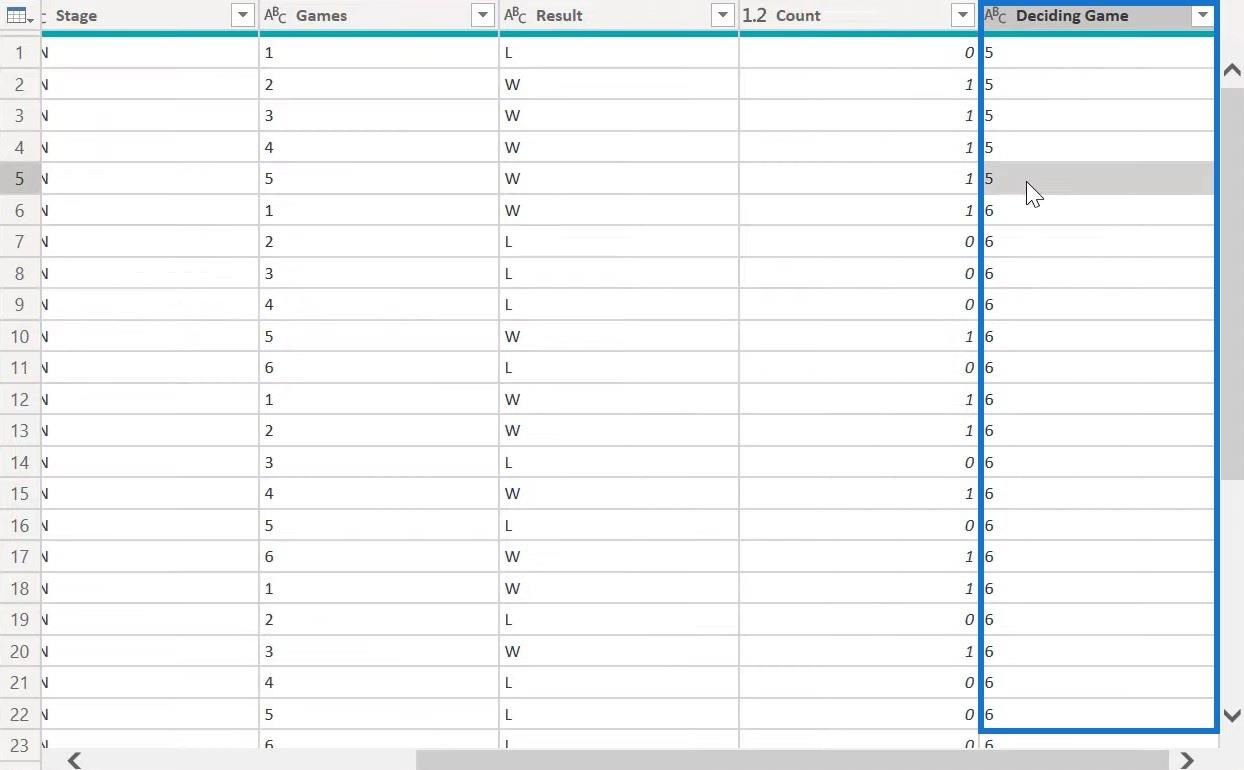Click Games cell '4' in row 15
This screenshot has width=1244, height=770.
(379, 494)
